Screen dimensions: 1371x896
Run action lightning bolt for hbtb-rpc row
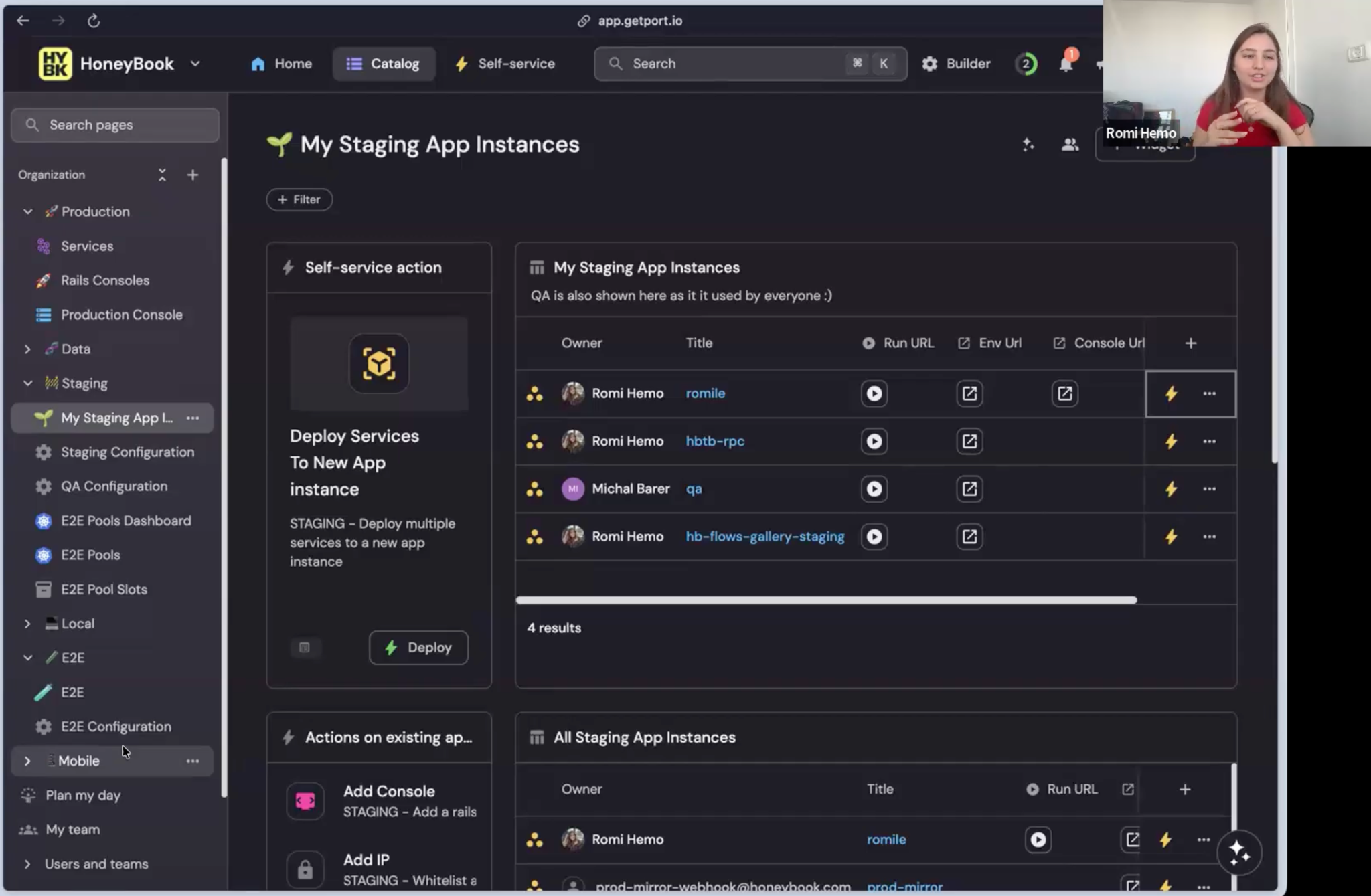tap(1171, 441)
